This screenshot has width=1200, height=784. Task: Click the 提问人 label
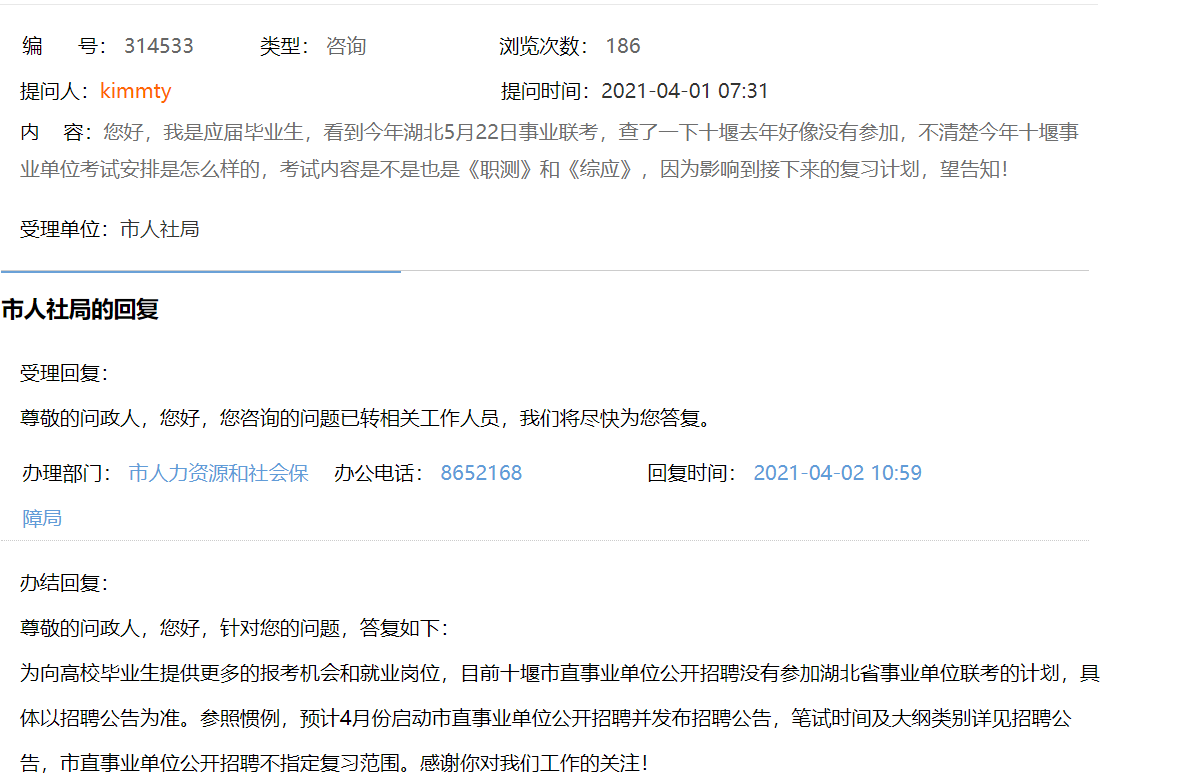[x=56, y=91]
